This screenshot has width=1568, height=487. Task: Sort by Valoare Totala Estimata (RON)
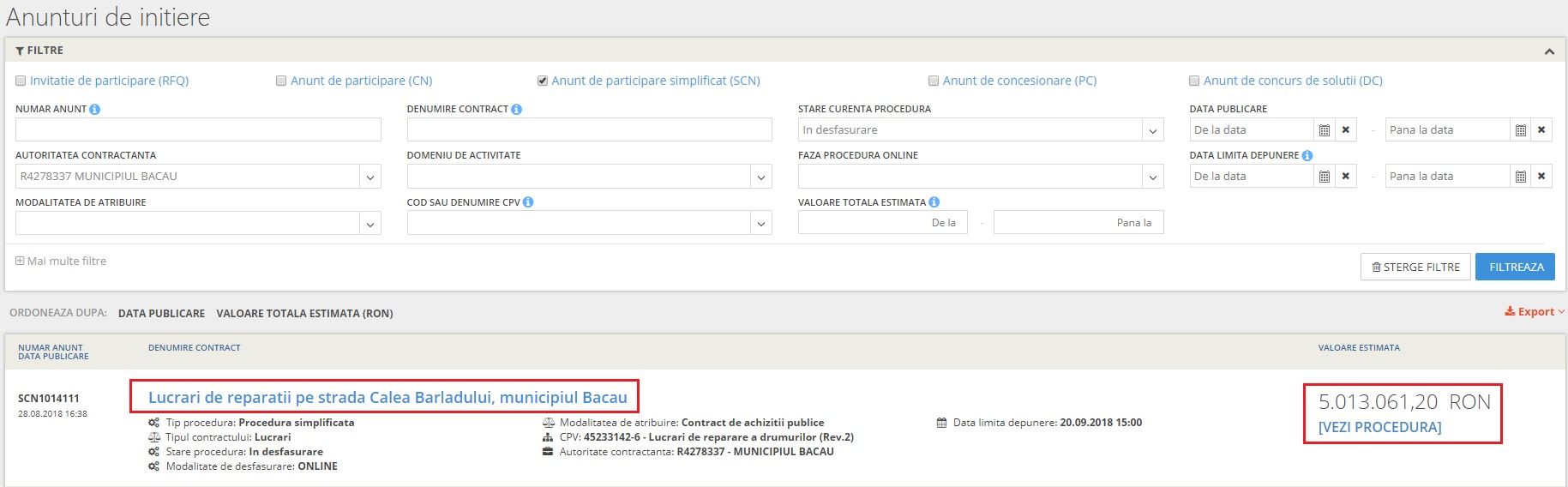304,314
